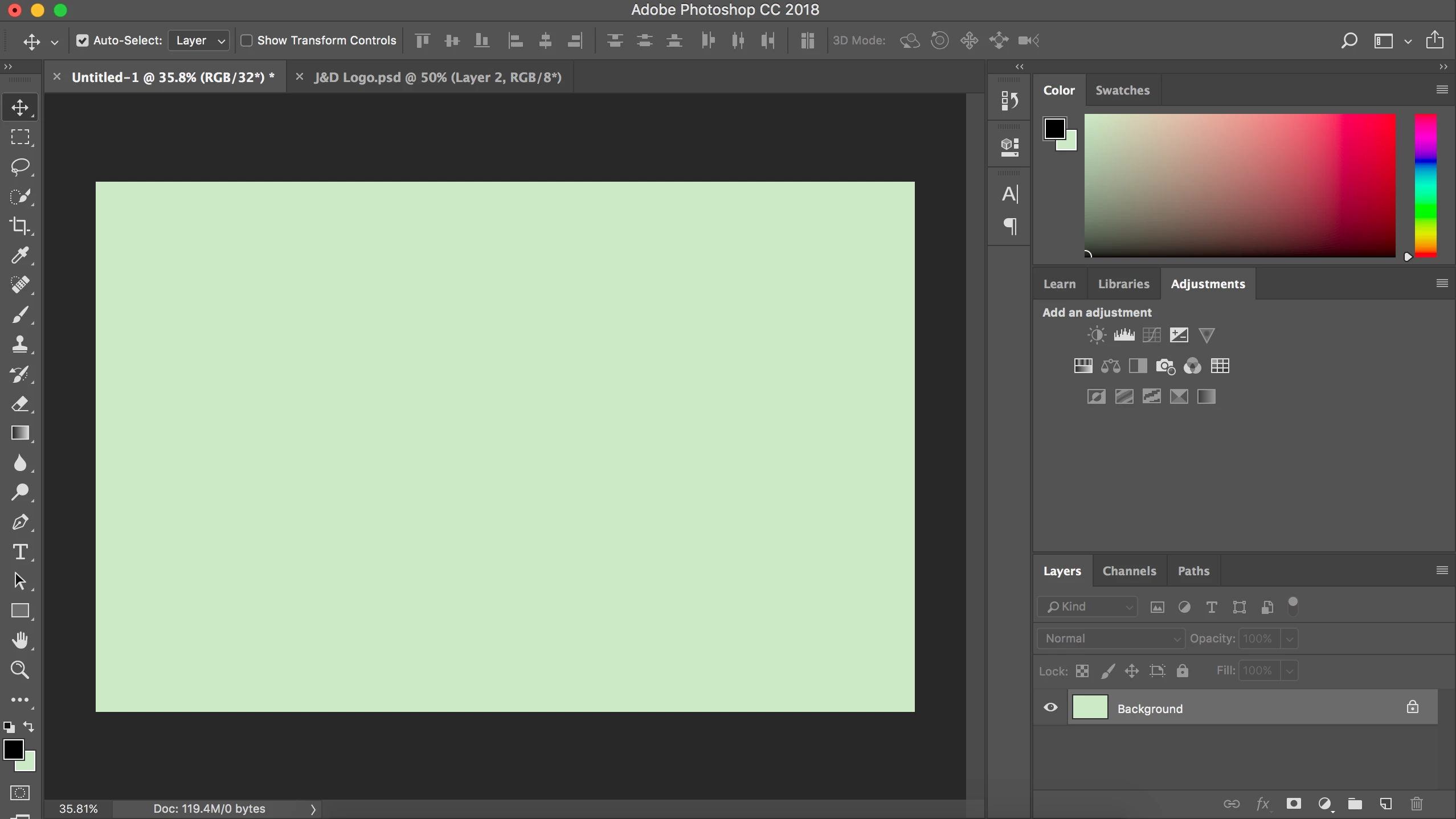Disable the Auto-Select checkbox
1456x819 pixels.
click(x=83, y=40)
